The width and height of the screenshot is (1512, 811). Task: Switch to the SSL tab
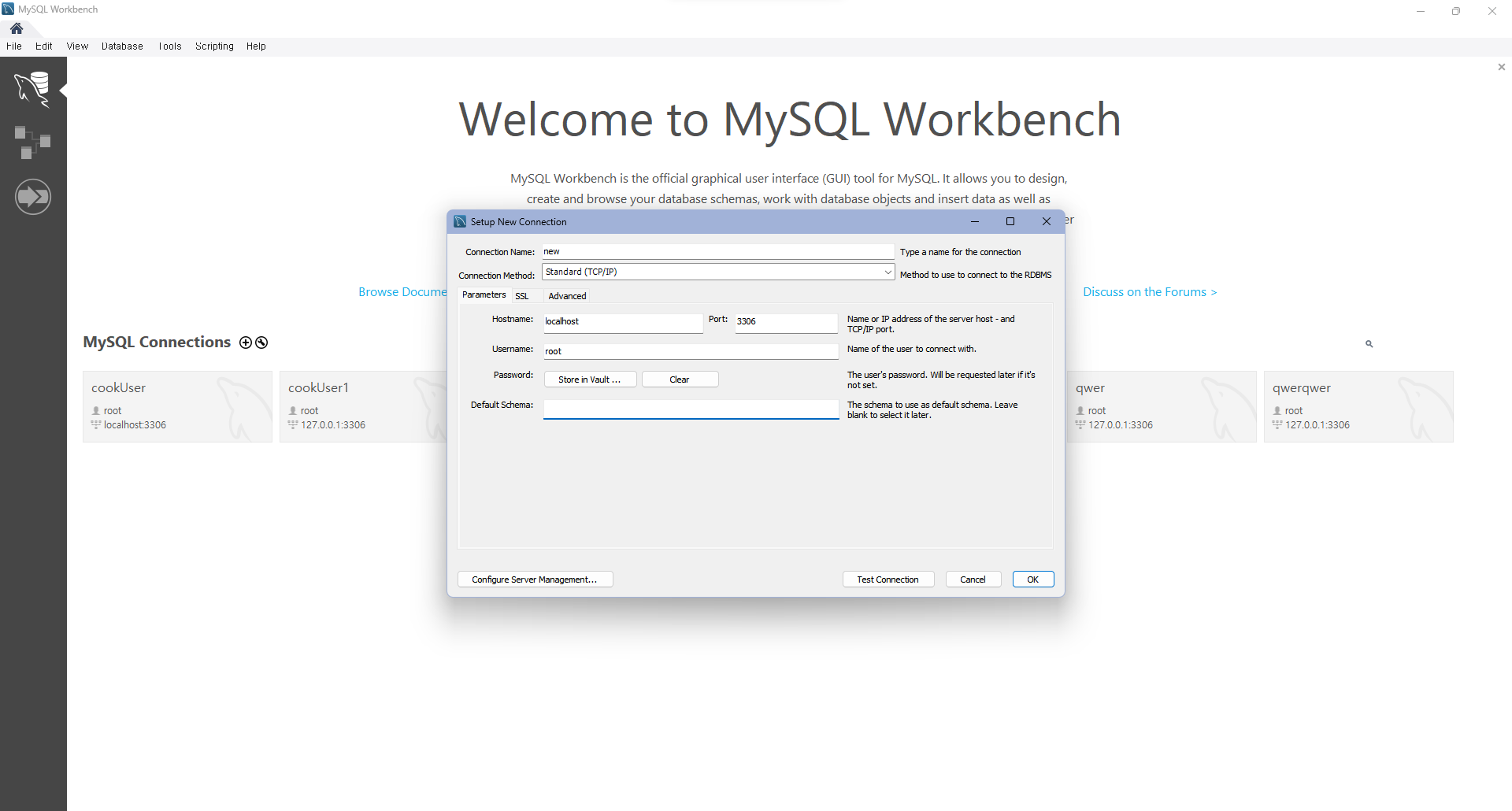point(522,296)
